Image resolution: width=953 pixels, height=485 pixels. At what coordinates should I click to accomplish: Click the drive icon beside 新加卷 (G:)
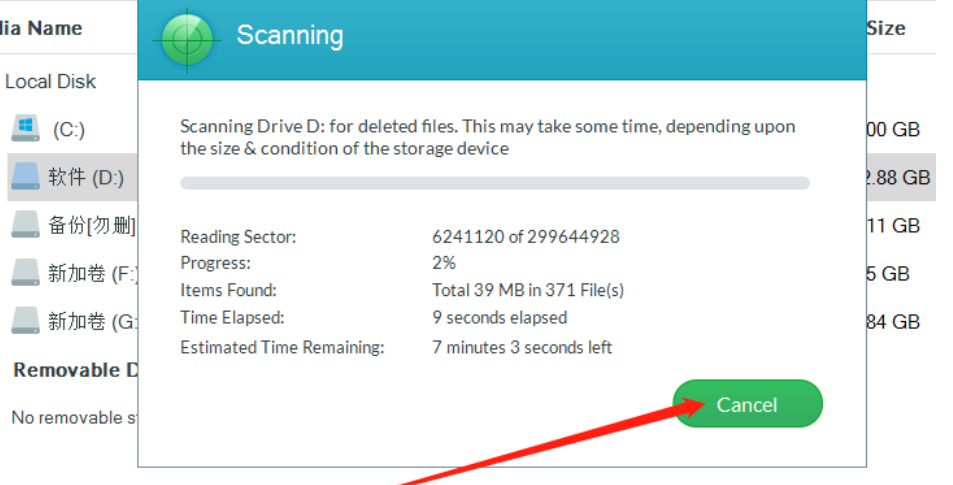pyautogui.click(x=25, y=321)
